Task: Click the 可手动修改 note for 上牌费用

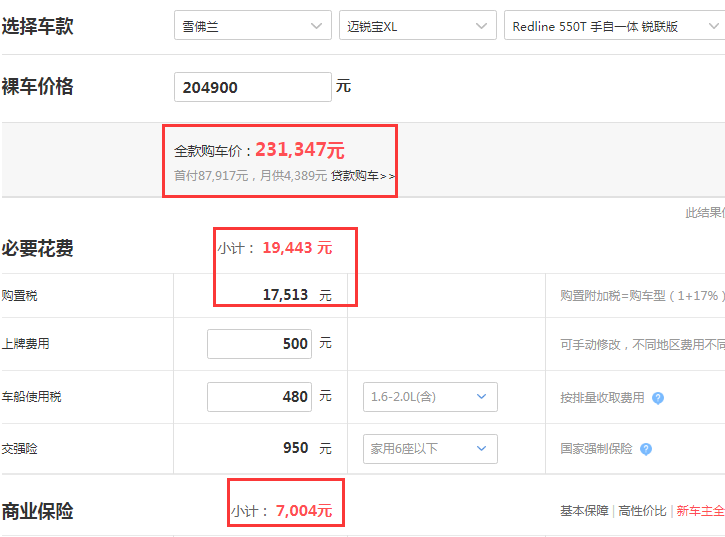Action: click(643, 344)
